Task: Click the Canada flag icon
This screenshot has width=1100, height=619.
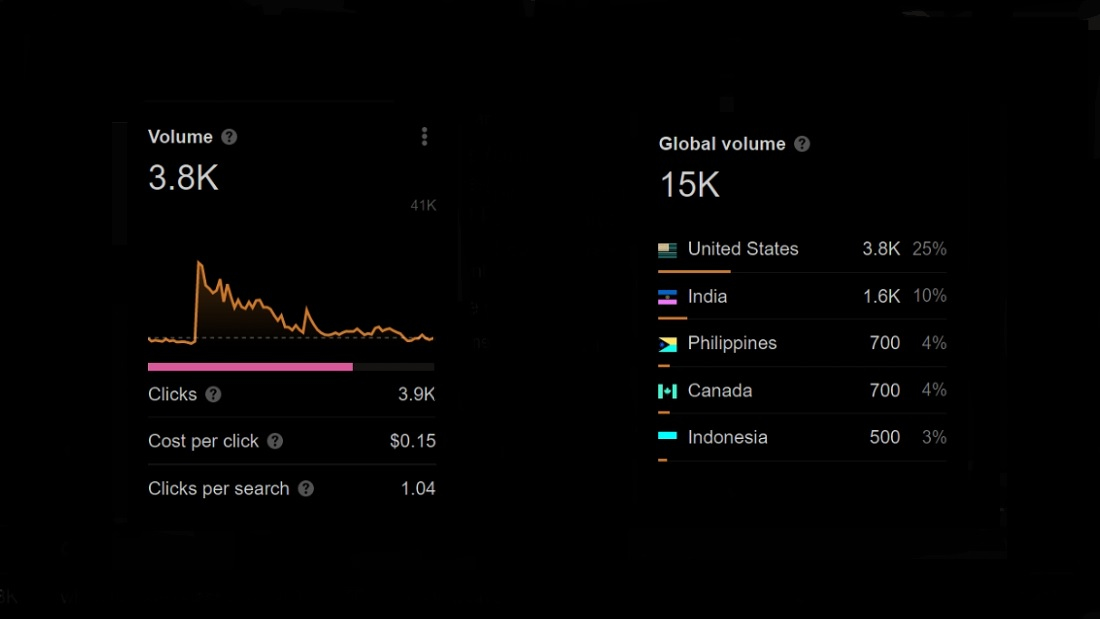Action: click(667, 391)
